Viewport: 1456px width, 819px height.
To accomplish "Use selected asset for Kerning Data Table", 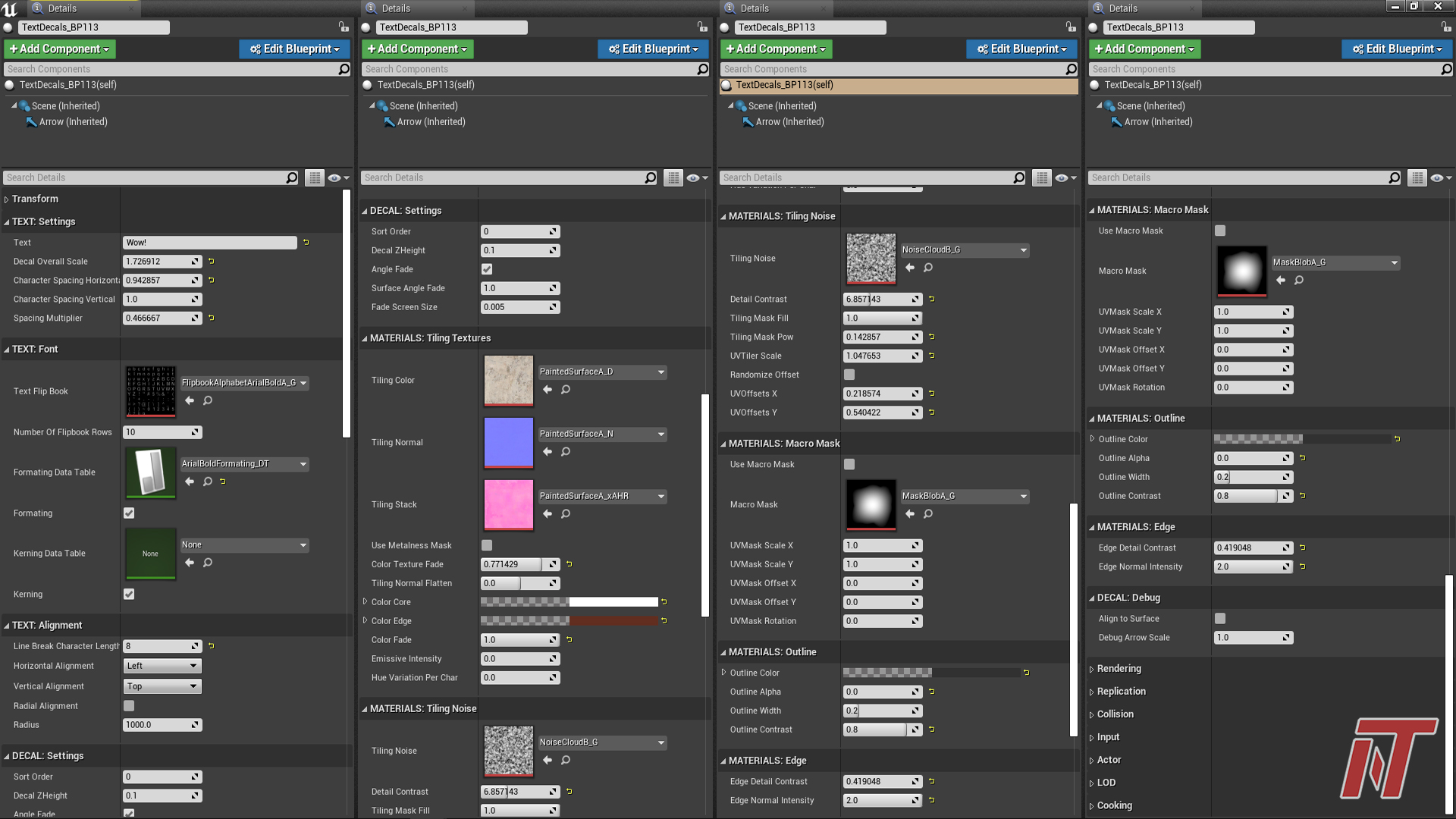I will pos(190,563).
